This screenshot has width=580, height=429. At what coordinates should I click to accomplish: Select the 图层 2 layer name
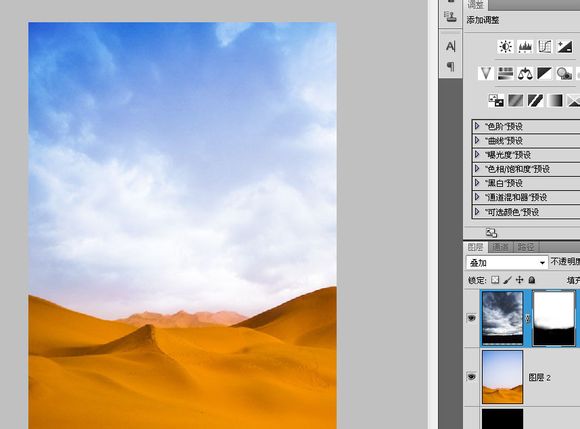(539, 377)
